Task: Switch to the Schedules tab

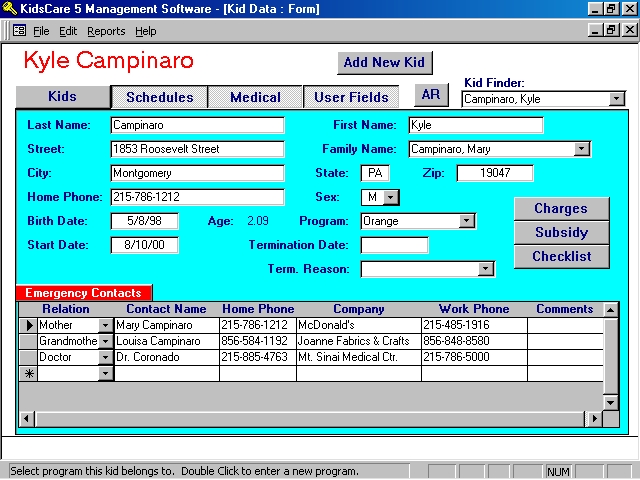Action: tap(160, 97)
